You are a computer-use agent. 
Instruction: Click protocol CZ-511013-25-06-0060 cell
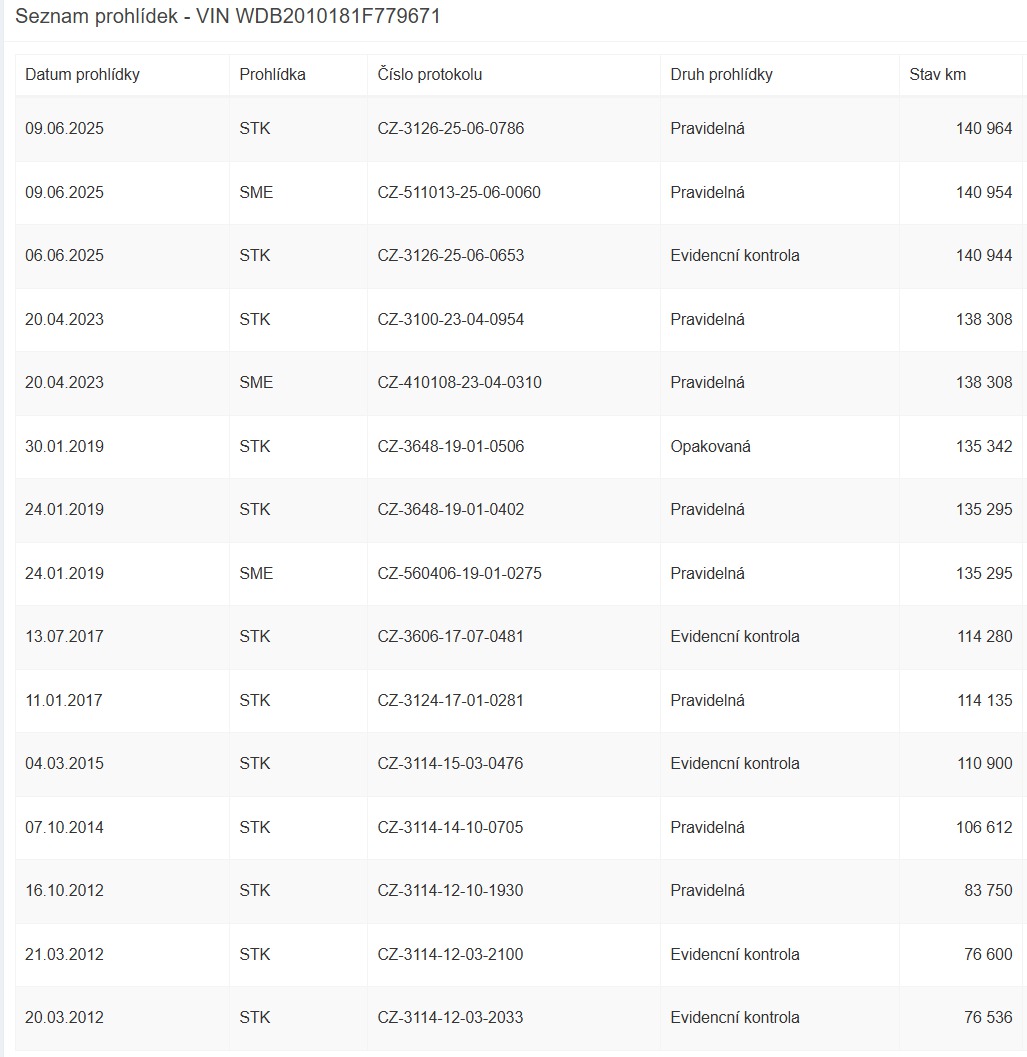click(459, 192)
